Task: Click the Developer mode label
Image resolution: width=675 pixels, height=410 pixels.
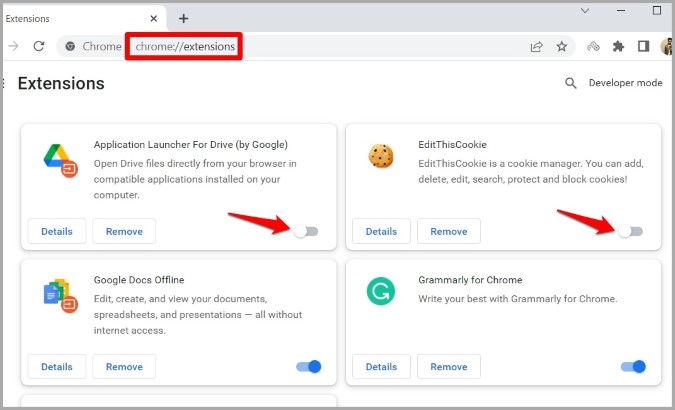Action: click(625, 83)
